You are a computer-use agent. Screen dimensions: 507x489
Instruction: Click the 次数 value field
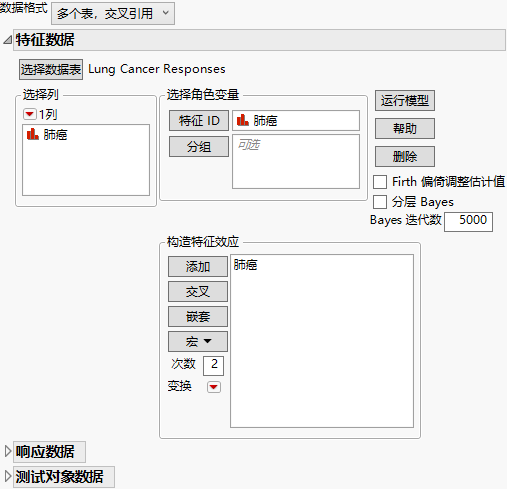click(x=213, y=366)
